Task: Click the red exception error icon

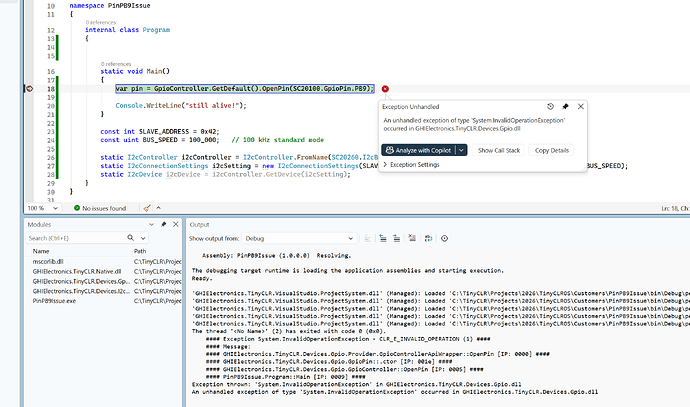Action: (385, 89)
